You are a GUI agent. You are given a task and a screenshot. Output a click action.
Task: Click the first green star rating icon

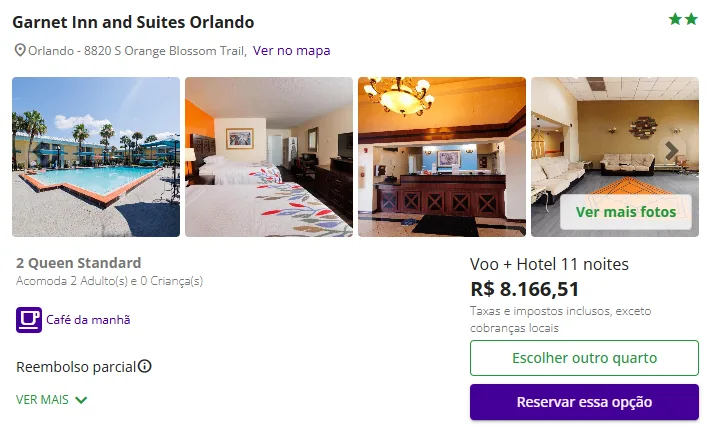(x=675, y=19)
